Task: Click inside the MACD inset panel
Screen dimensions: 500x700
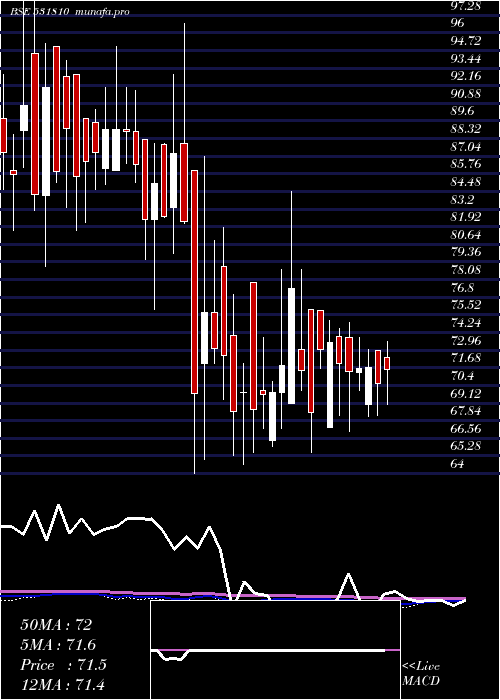Action: click(275, 650)
